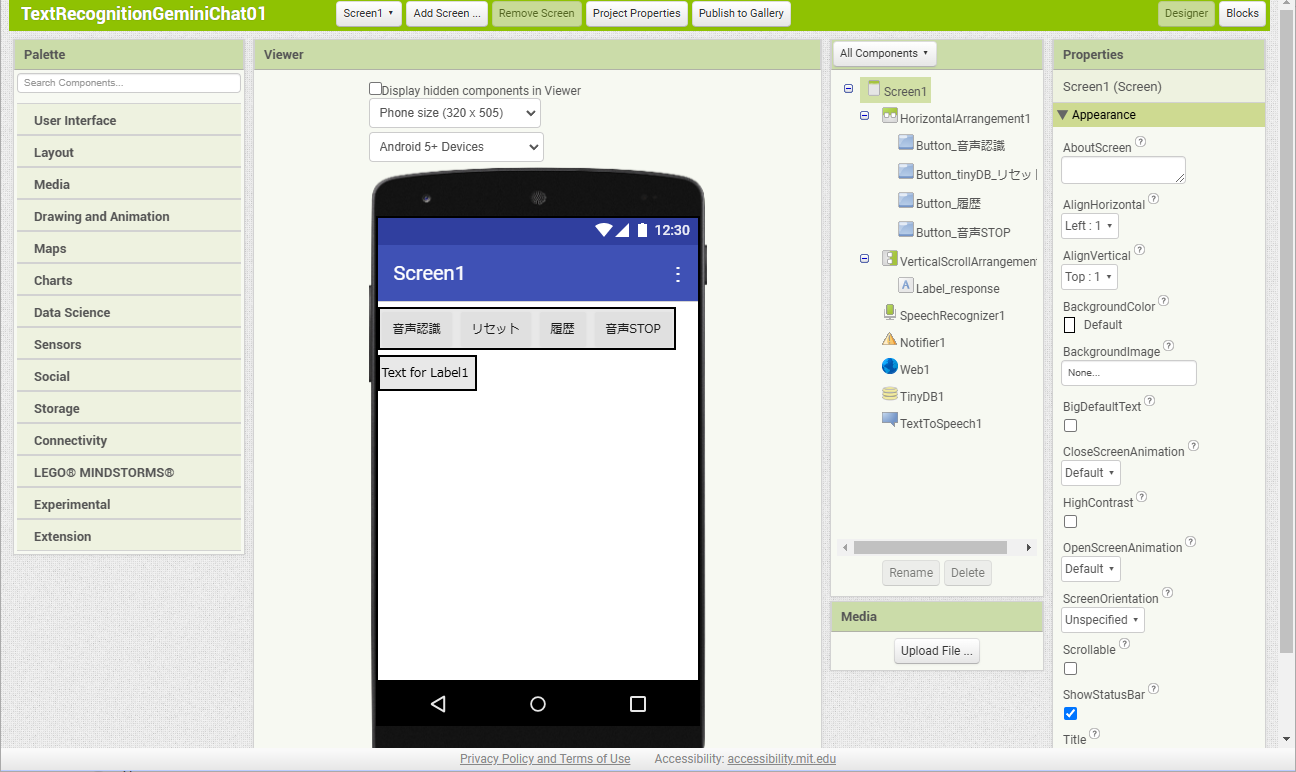Image resolution: width=1296 pixels, height=772 pixels.
Task: Click the Upload File button
Action: tap(937, 651)
